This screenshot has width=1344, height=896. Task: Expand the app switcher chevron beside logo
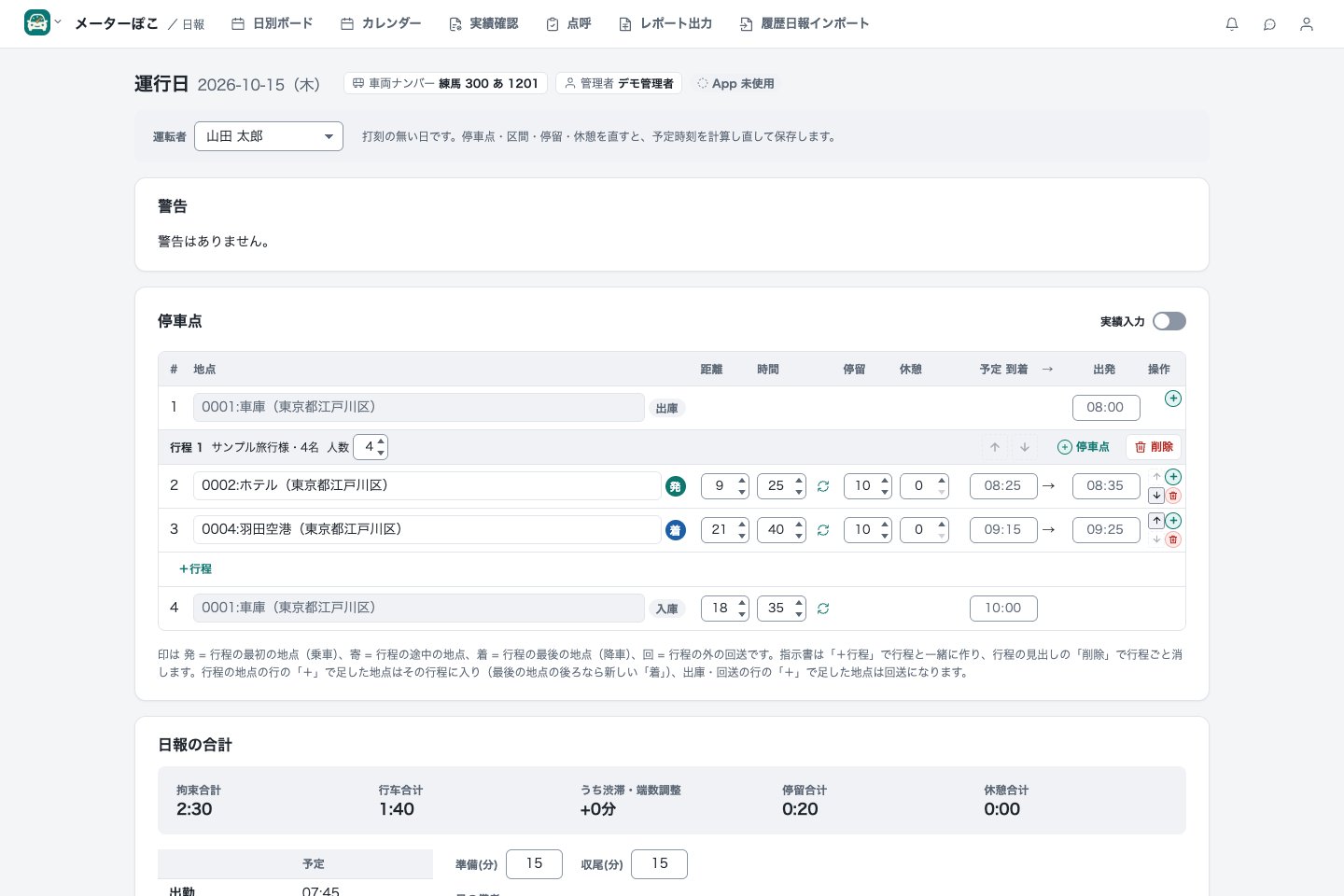(x=58, y=21)
